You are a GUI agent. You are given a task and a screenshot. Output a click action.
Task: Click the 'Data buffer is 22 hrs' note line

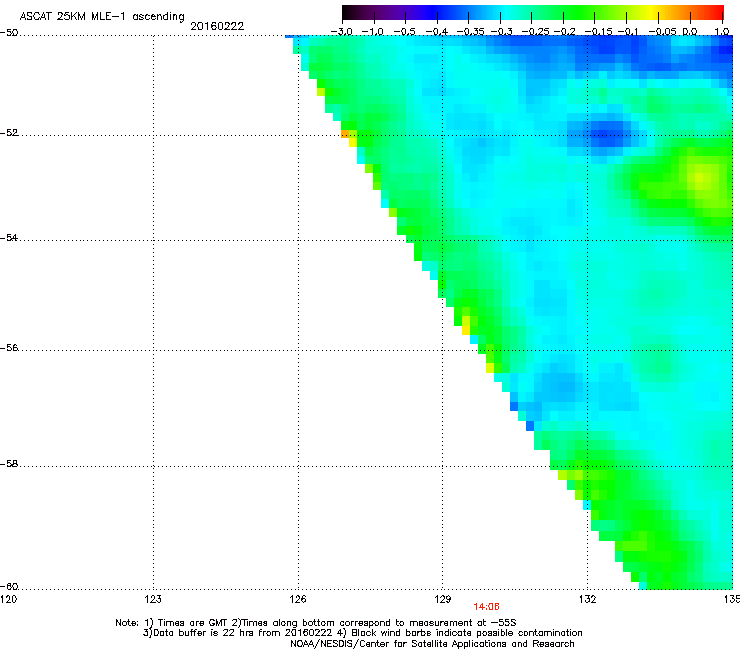point(362,633)
